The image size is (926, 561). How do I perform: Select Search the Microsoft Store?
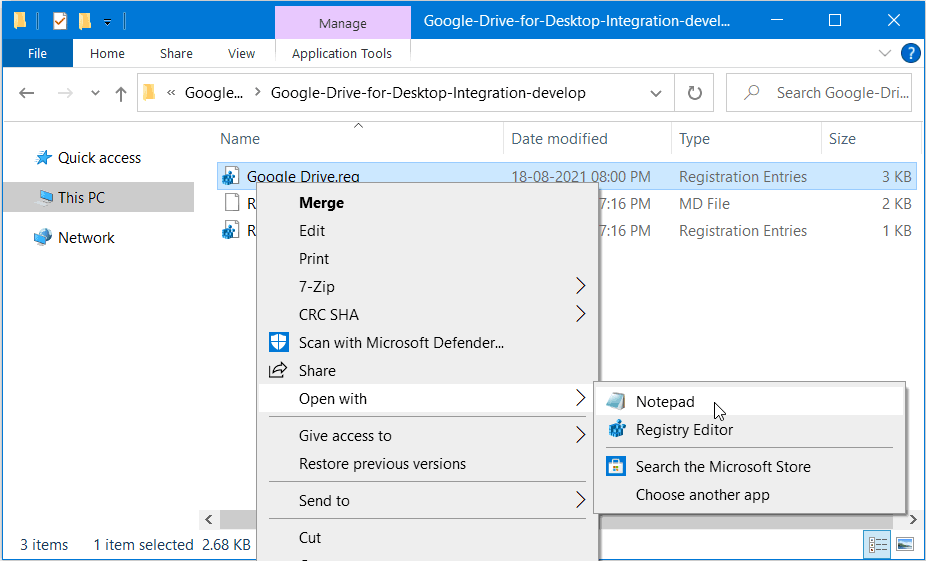tap(749, 467)
